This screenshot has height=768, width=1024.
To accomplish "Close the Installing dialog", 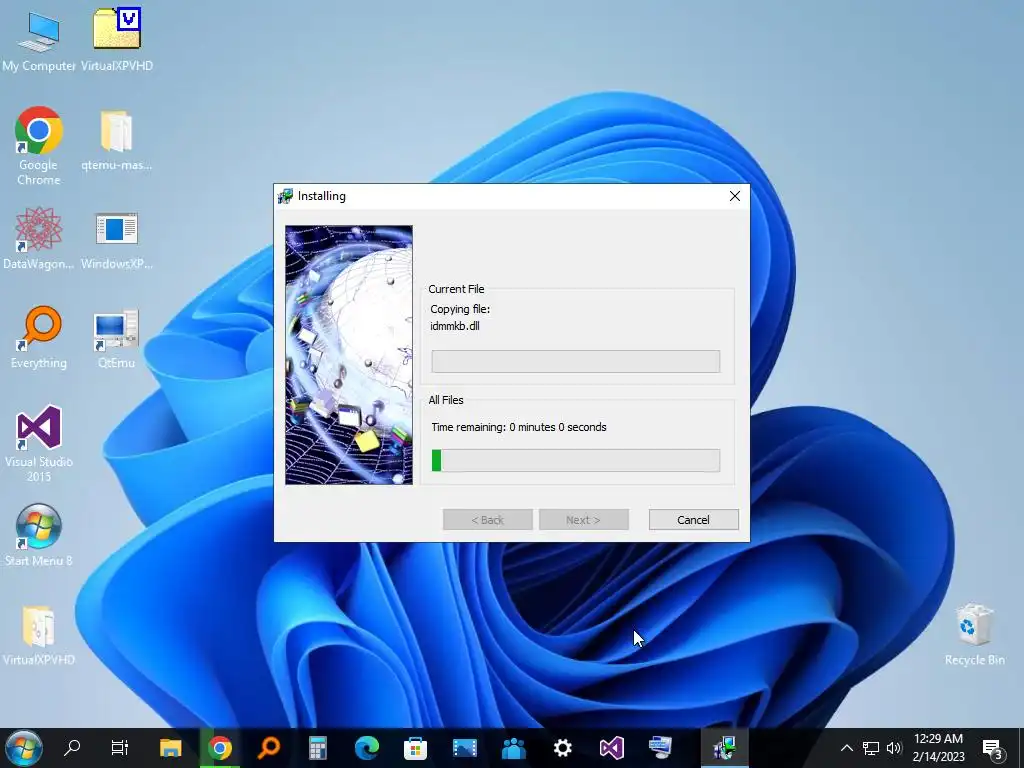I will [734, 196].
